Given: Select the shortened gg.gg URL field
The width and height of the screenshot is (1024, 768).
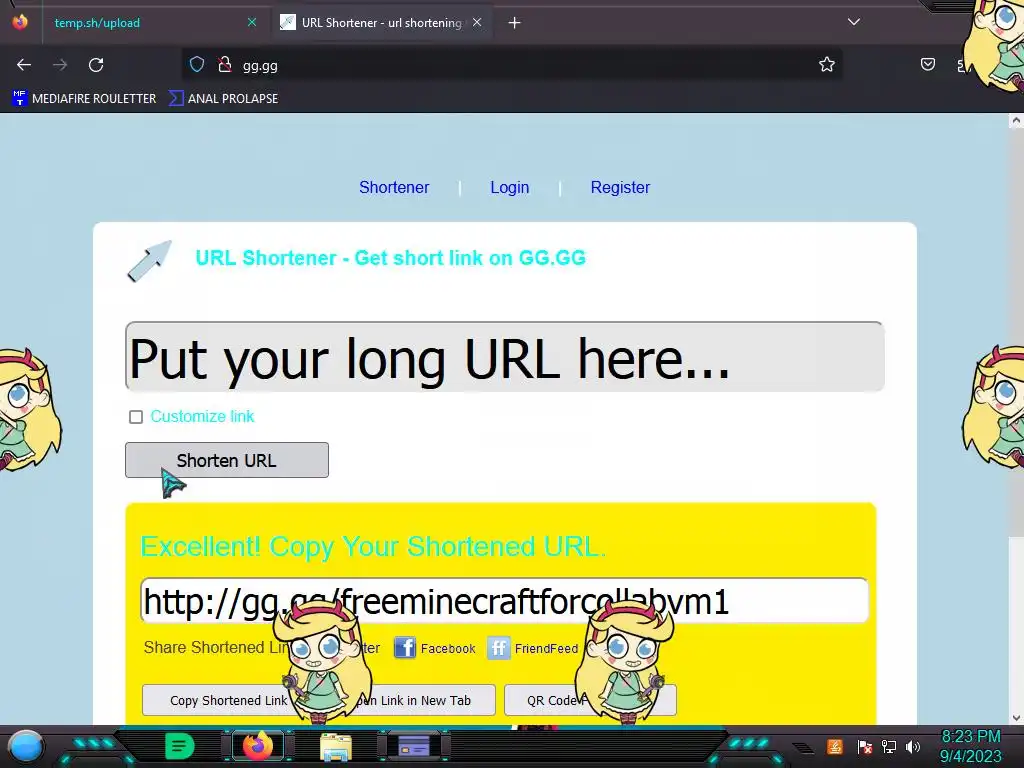Looking at the screenshot, I should (x=504, y=600).
